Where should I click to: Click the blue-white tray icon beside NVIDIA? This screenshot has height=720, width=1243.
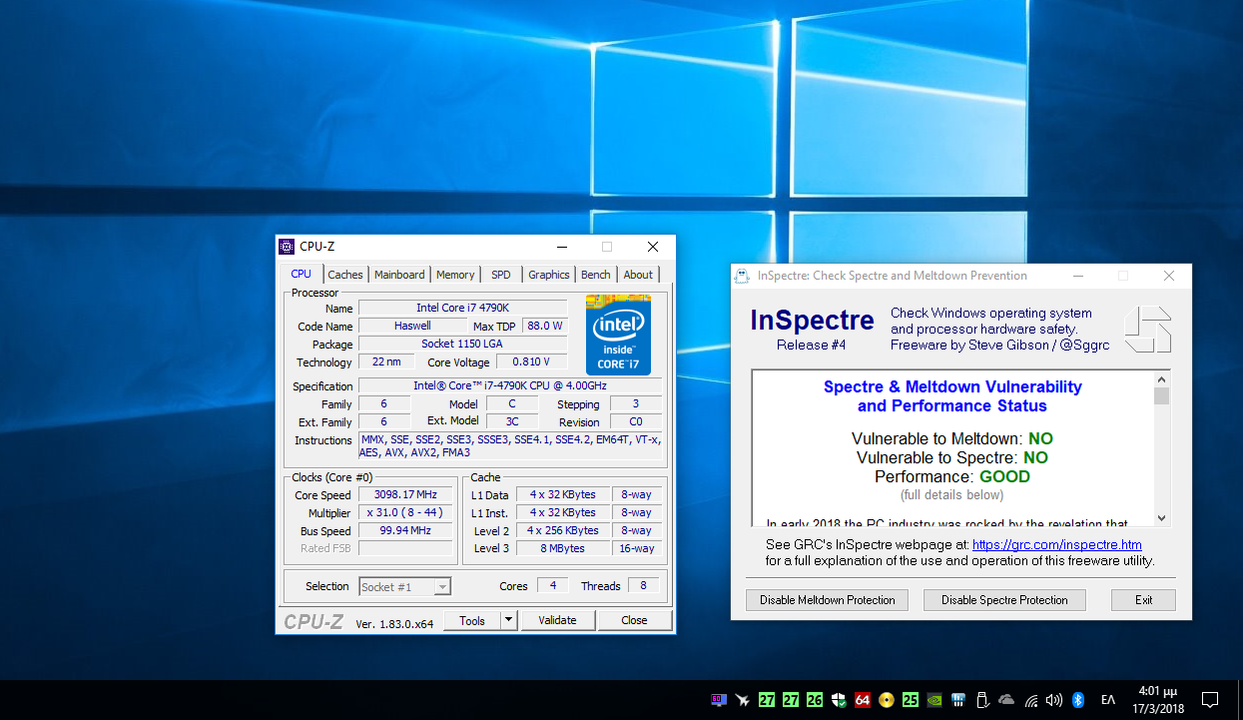(958, 700)
